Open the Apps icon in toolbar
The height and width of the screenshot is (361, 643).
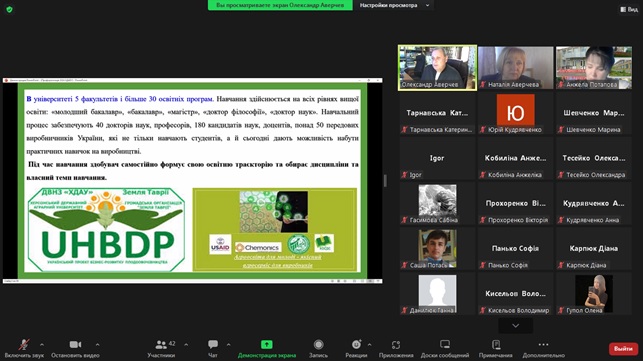(x=396, y=345)
